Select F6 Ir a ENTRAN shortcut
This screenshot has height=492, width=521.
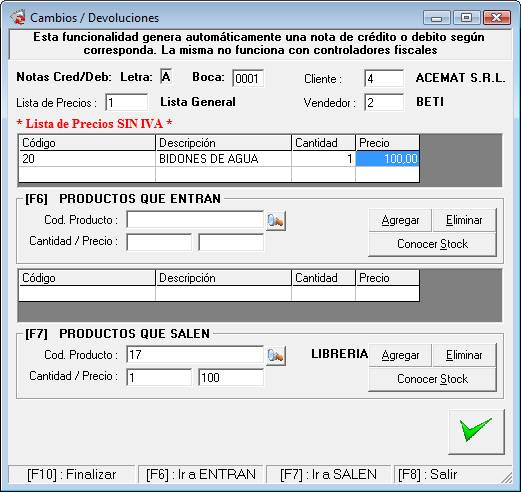pos(201,474)
